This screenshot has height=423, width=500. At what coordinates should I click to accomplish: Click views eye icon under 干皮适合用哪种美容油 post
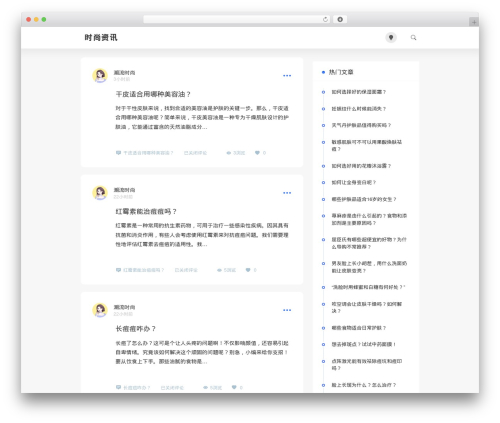point(229,153)
